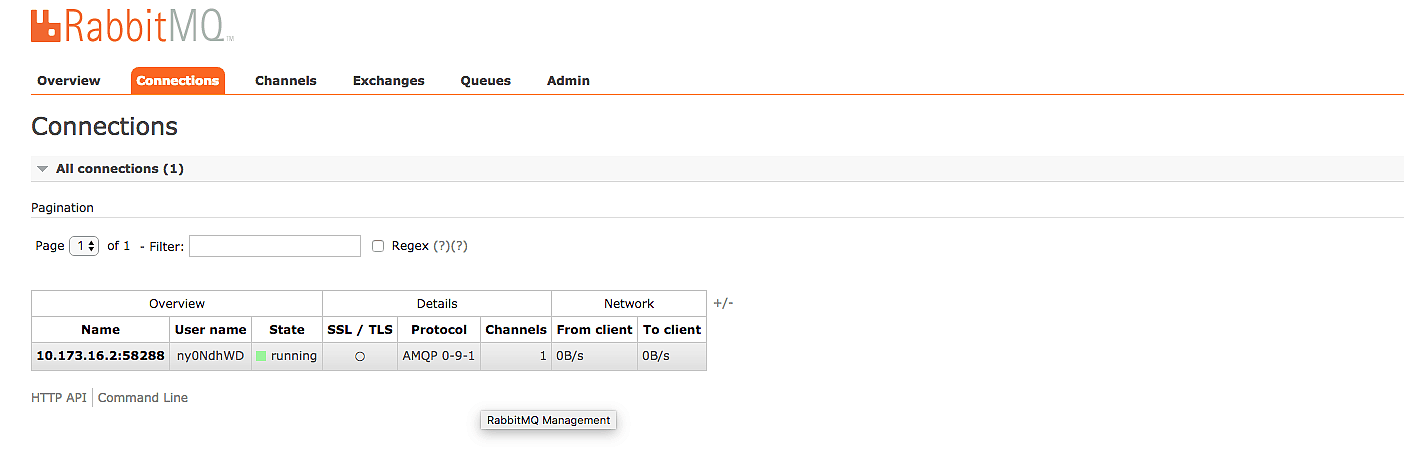Click the green running state indicator
This screenshot has width=1404, height=462.
point(261,356)
